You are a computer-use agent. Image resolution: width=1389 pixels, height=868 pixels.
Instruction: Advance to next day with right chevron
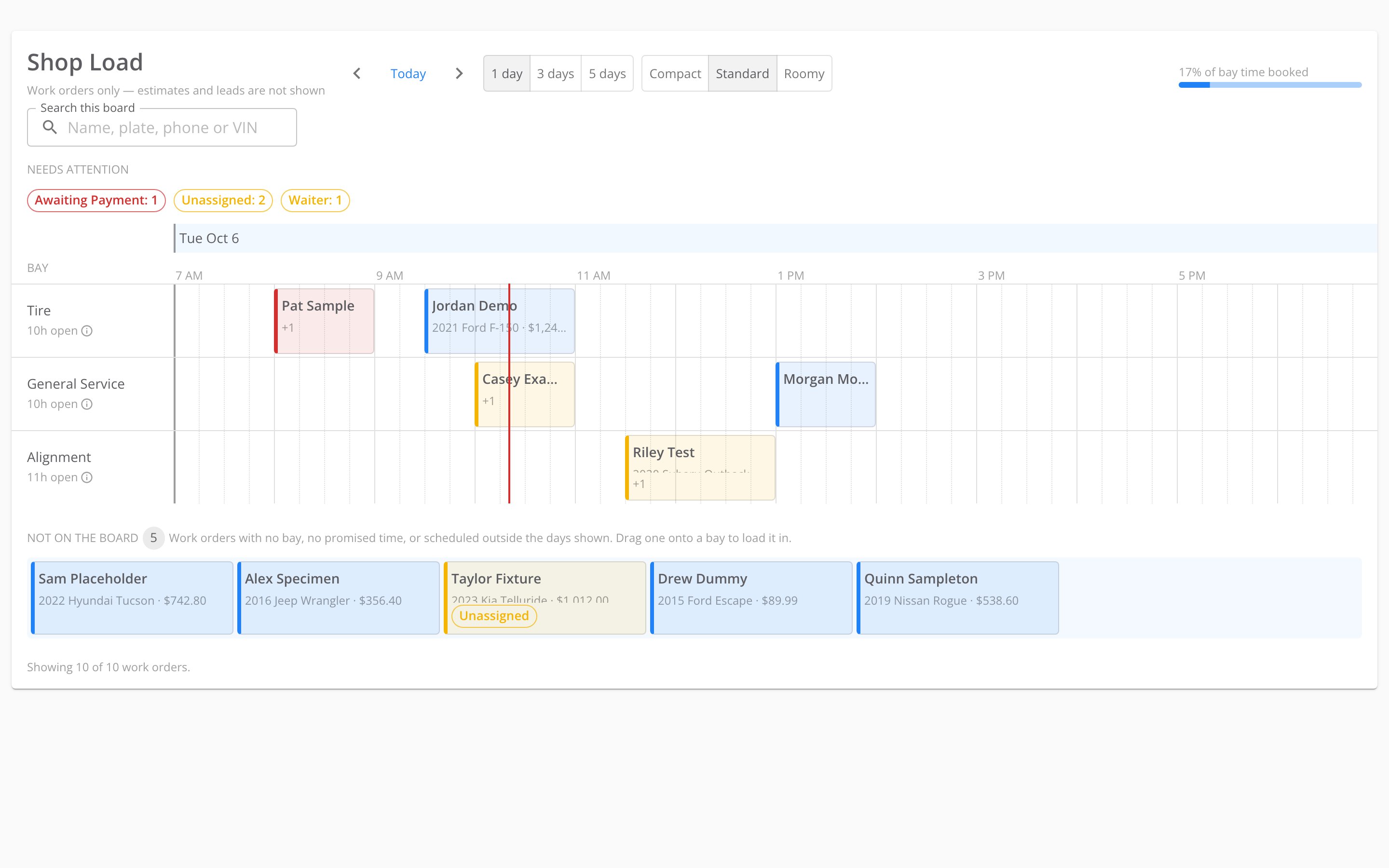click(459, 73)
